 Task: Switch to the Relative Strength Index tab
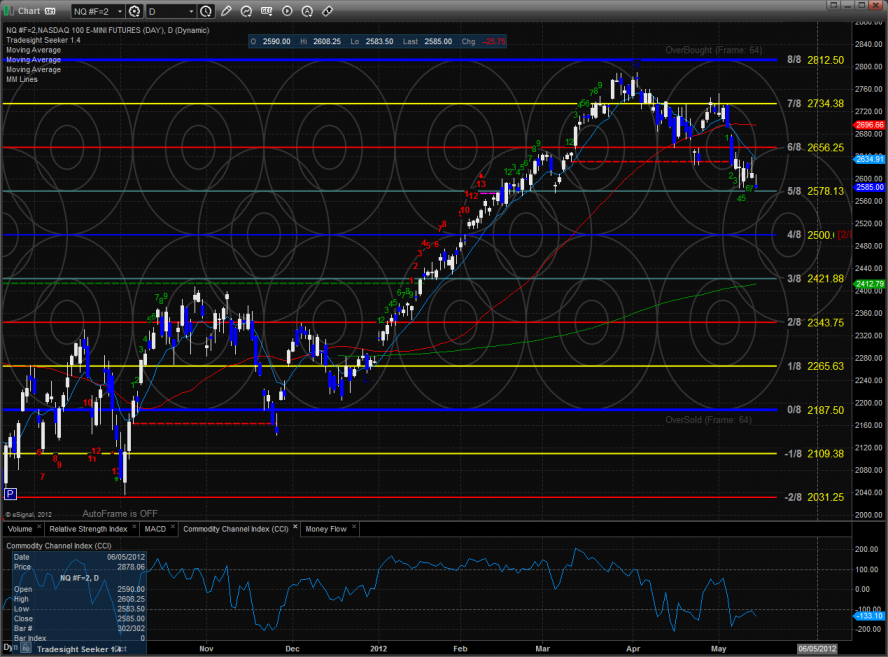pyautogui.click(x=88, y=528)
